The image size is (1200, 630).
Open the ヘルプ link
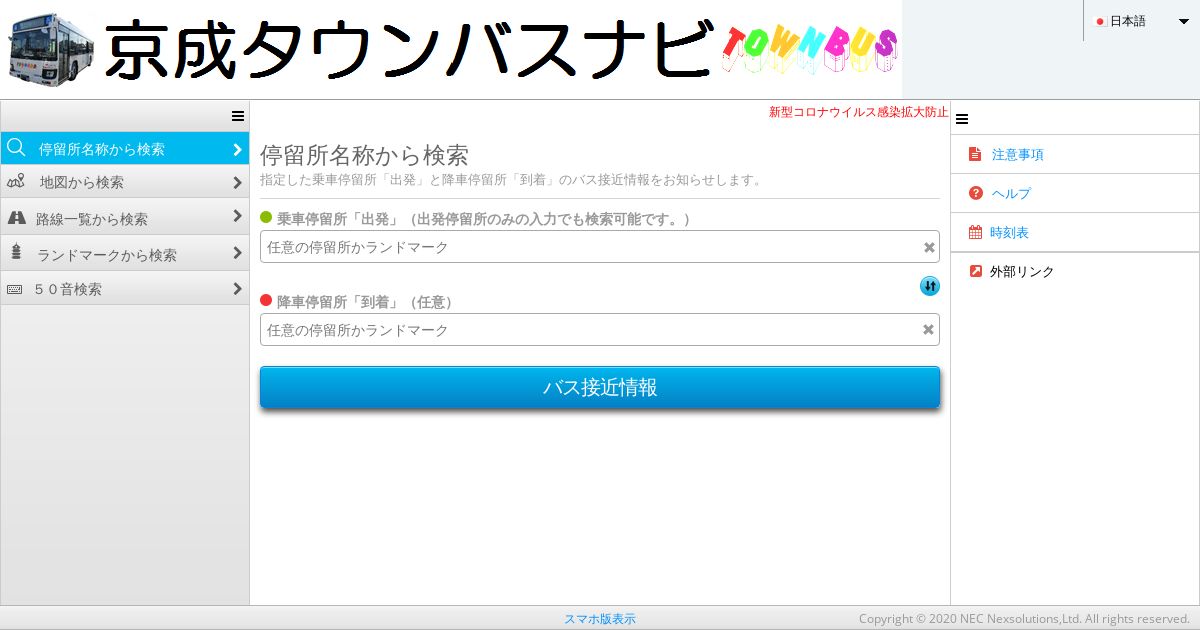click(1011, 193)
